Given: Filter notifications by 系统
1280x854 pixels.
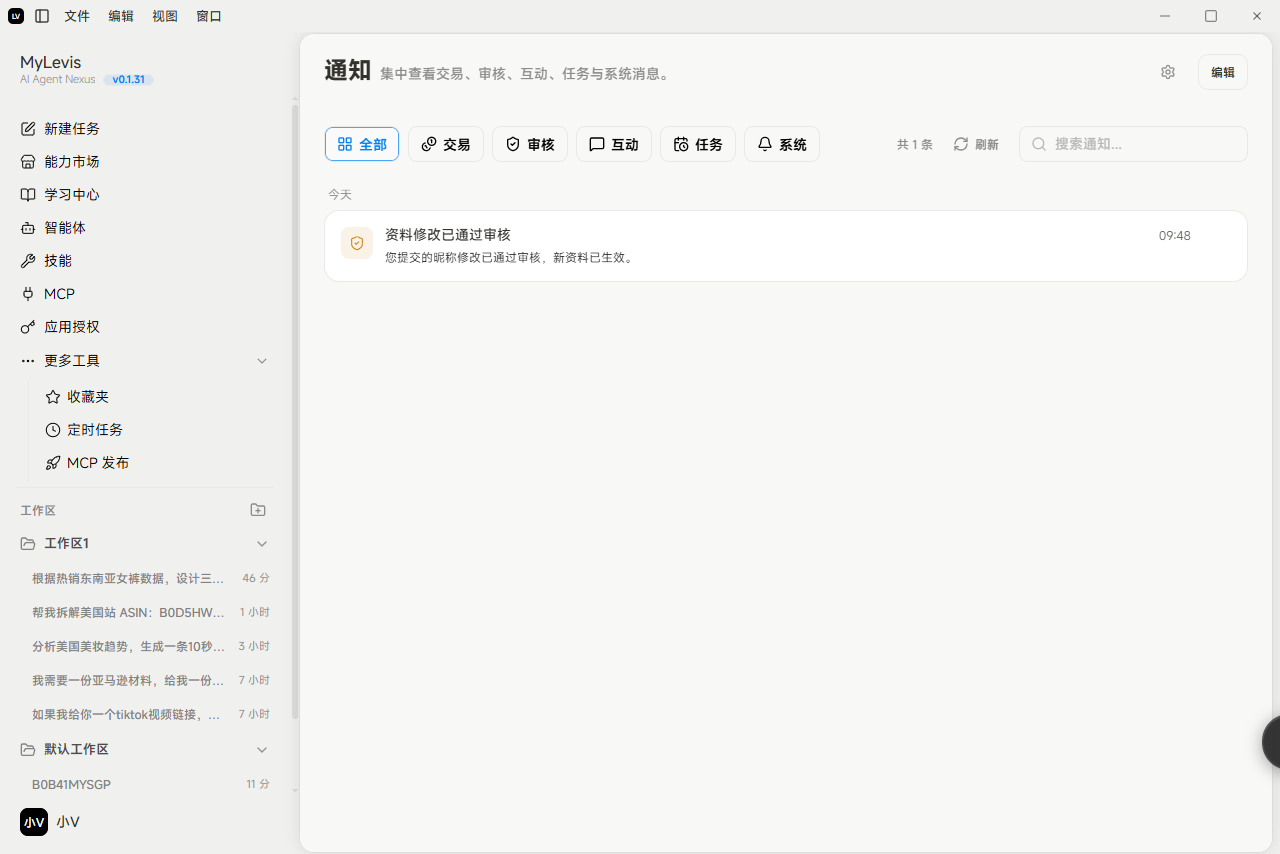Looking at the screenshot, I should (782, 144).
